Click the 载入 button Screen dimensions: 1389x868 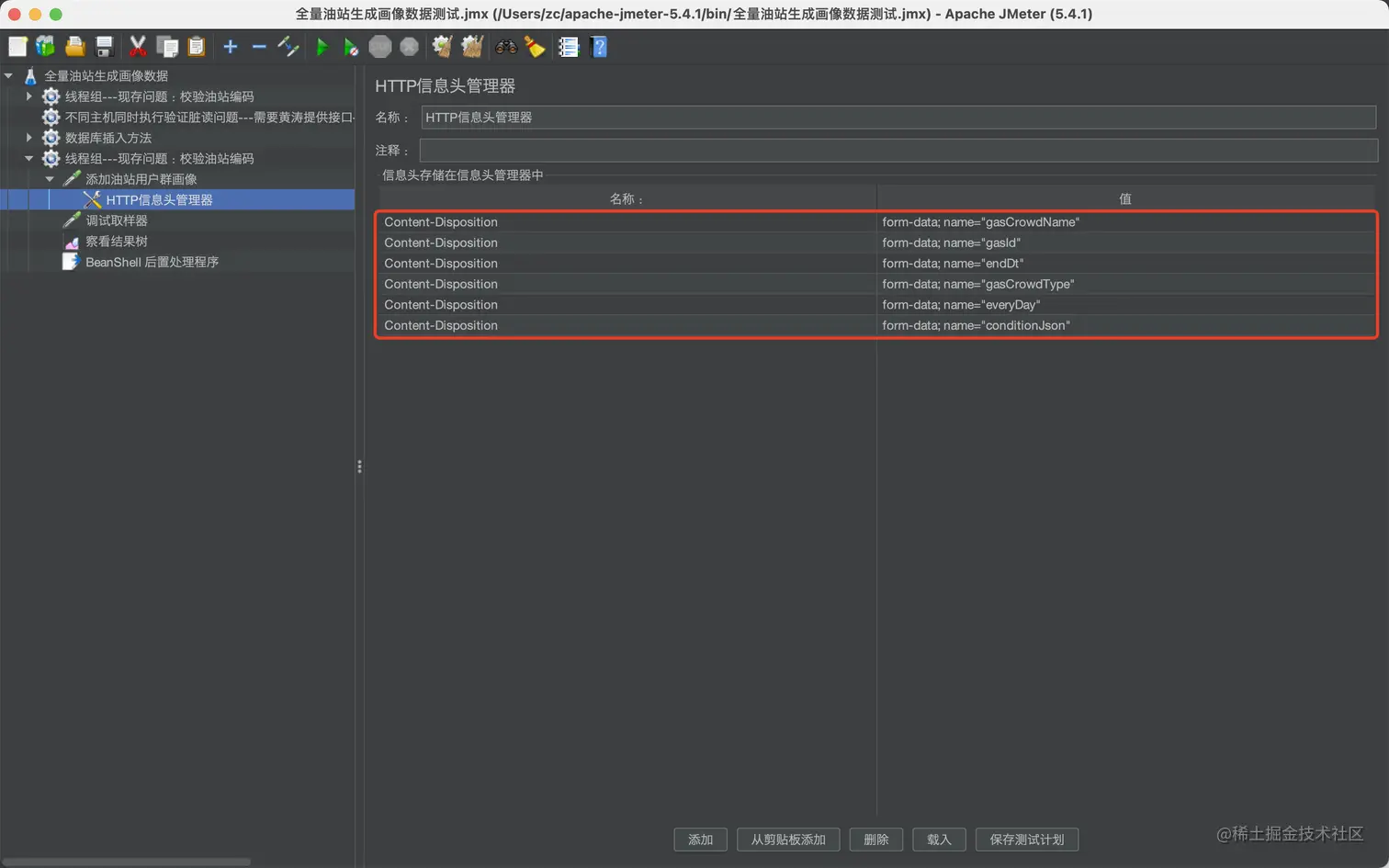click(x=939, y=840)
